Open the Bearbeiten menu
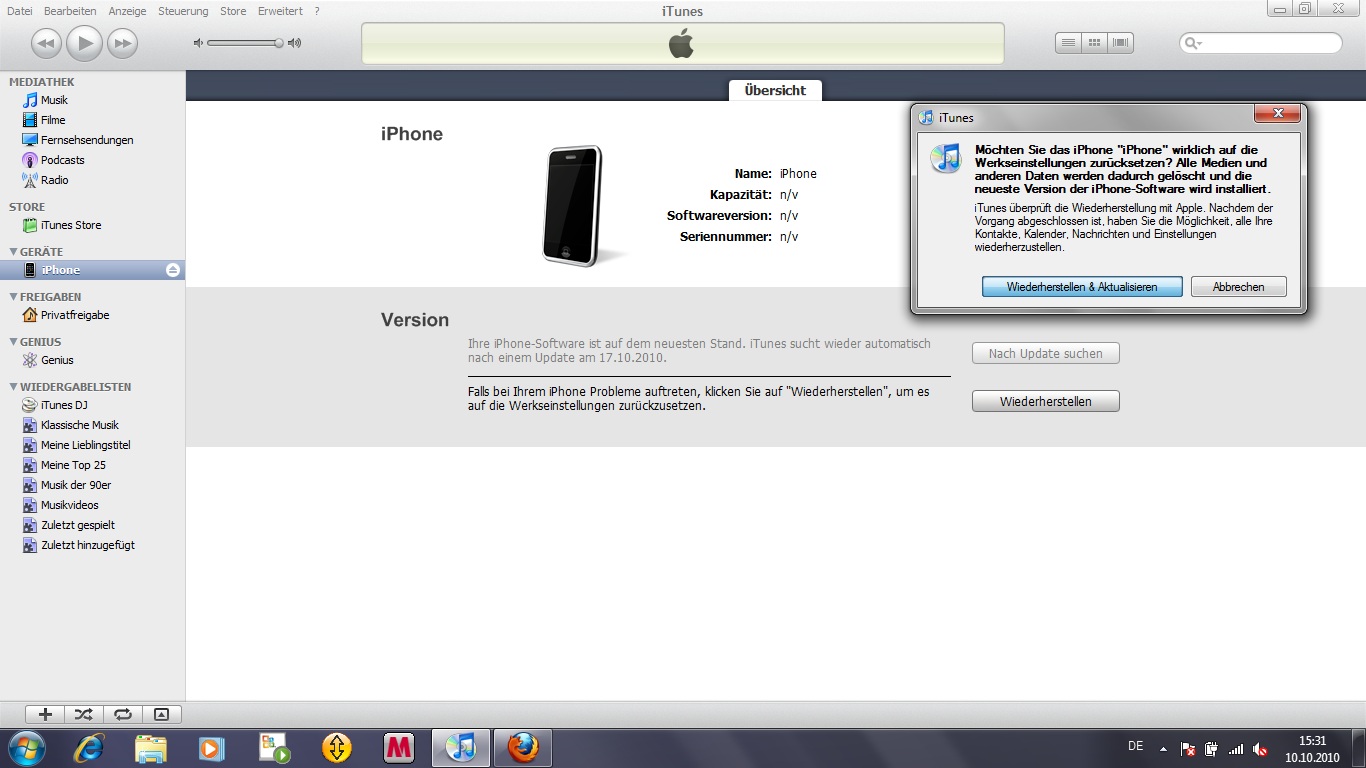This screenshot has width=1366, height=768. [x=70, y=11]
